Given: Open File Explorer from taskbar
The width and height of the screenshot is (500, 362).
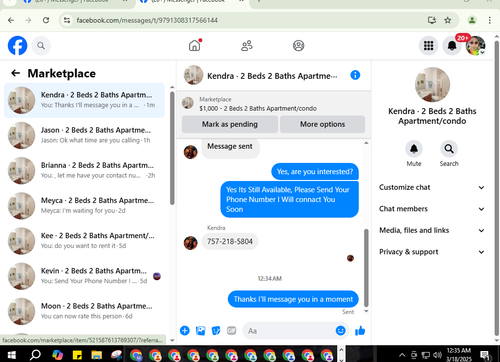Looking at the screenshot, I should (x=96, y=355).
